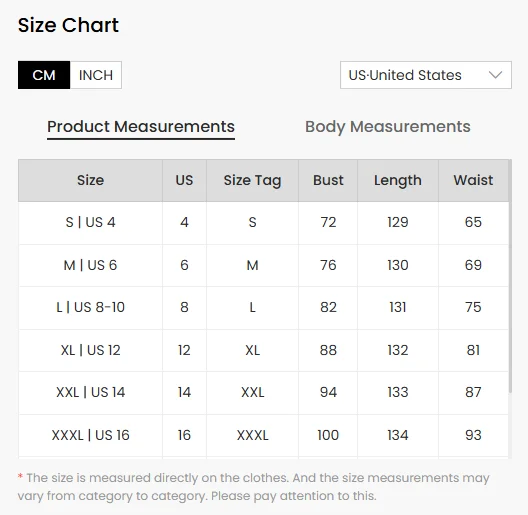Select the XXXL | US 16 row
Screen dimensions: 528x515
coord(263,435)
